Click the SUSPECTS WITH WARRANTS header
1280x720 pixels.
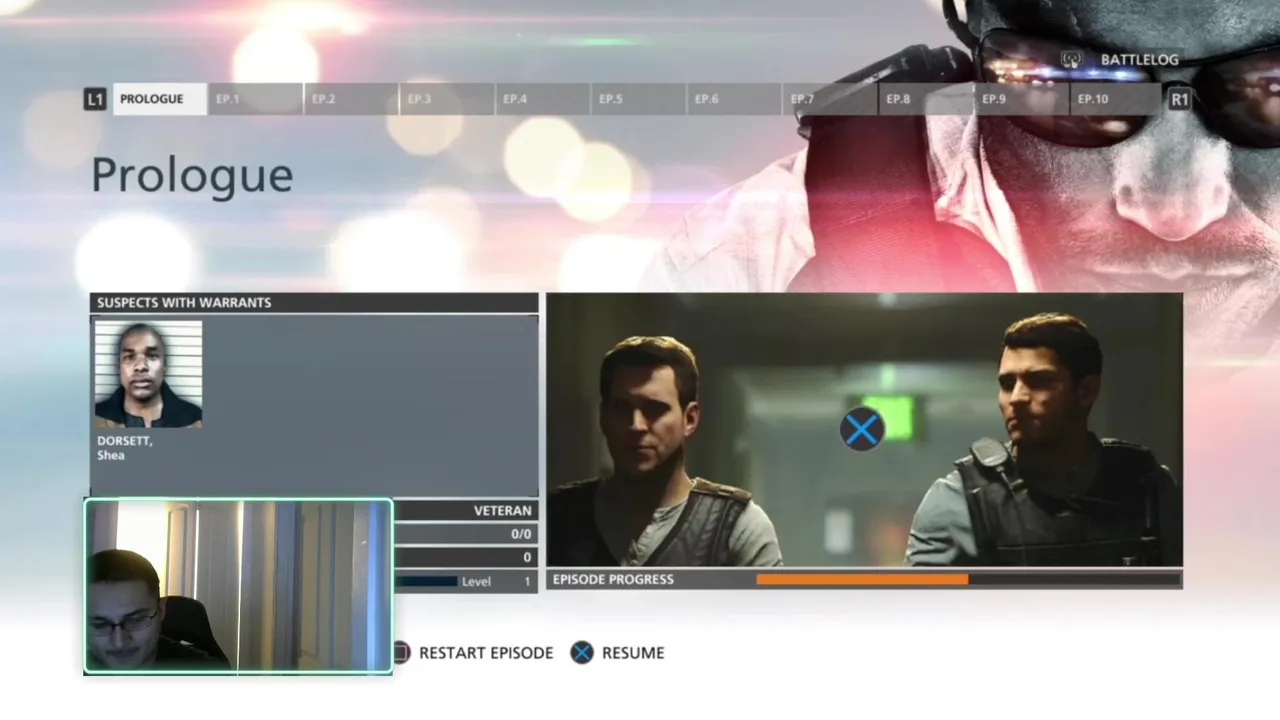coord(314,302)
